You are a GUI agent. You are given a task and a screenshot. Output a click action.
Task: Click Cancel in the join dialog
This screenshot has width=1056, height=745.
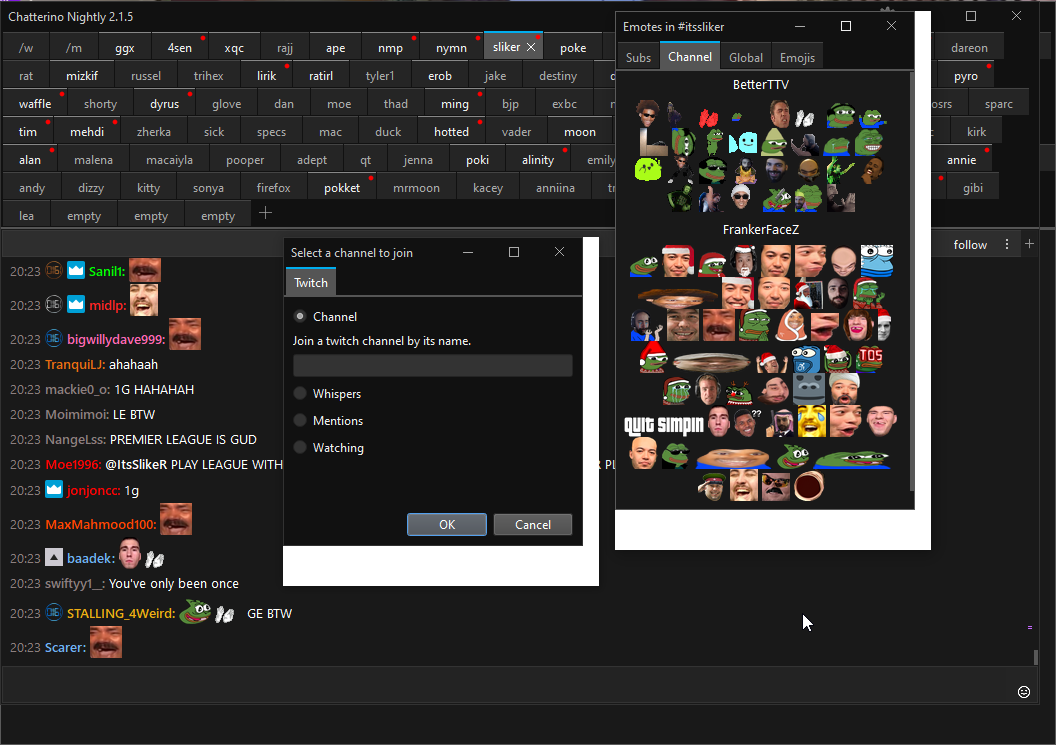click(x=533, y=524)
